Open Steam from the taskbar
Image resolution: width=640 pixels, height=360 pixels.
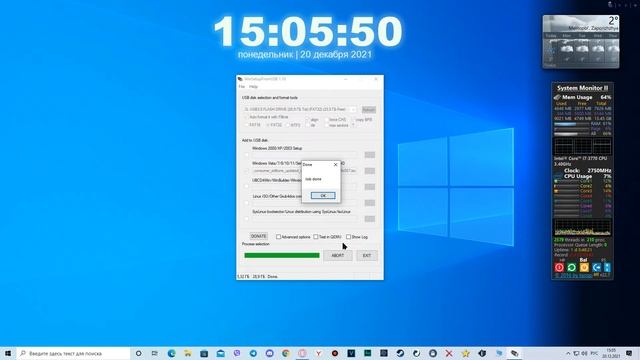(400, 353)
